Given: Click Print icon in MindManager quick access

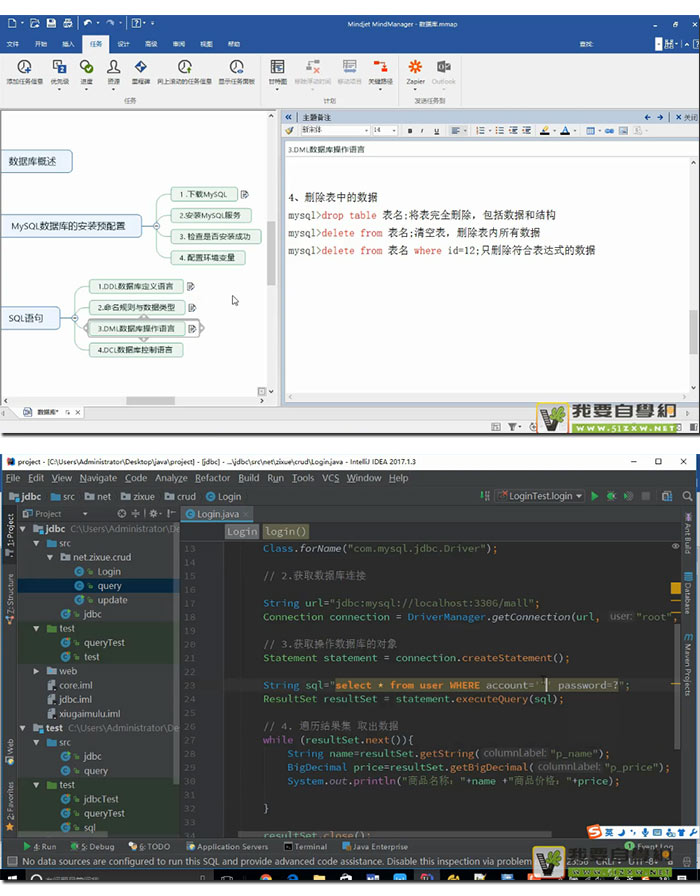Looking at the screenshot, I should pyautogui.click(x=67, y=23).
